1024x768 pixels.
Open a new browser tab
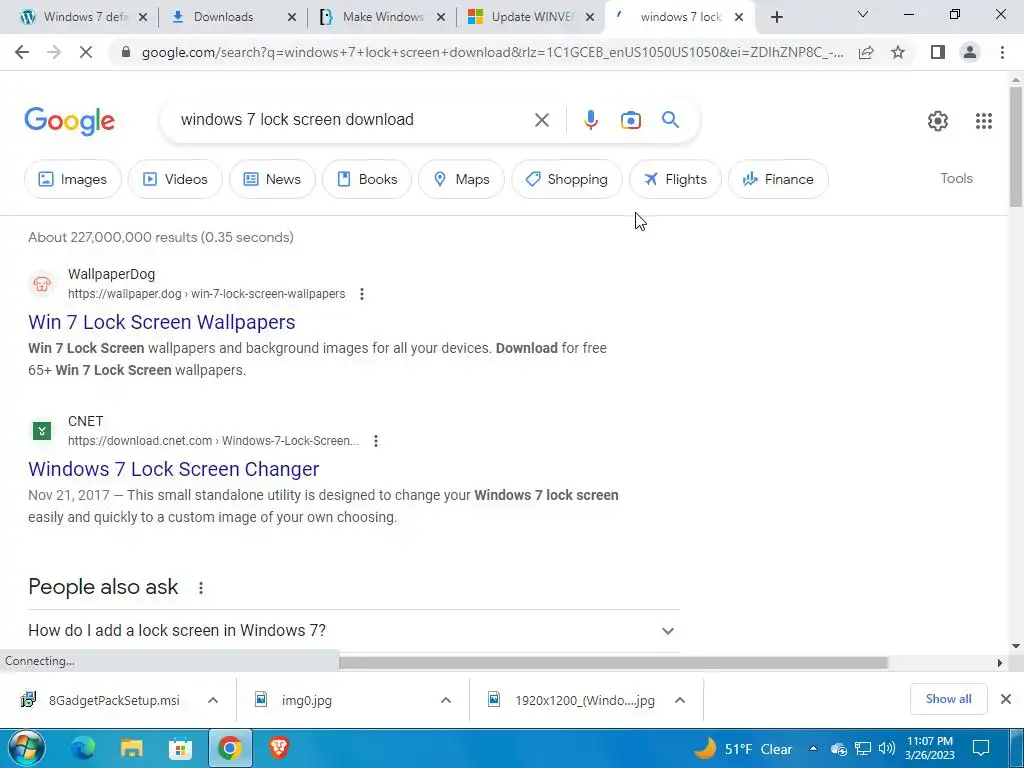[x=776, y=18]
